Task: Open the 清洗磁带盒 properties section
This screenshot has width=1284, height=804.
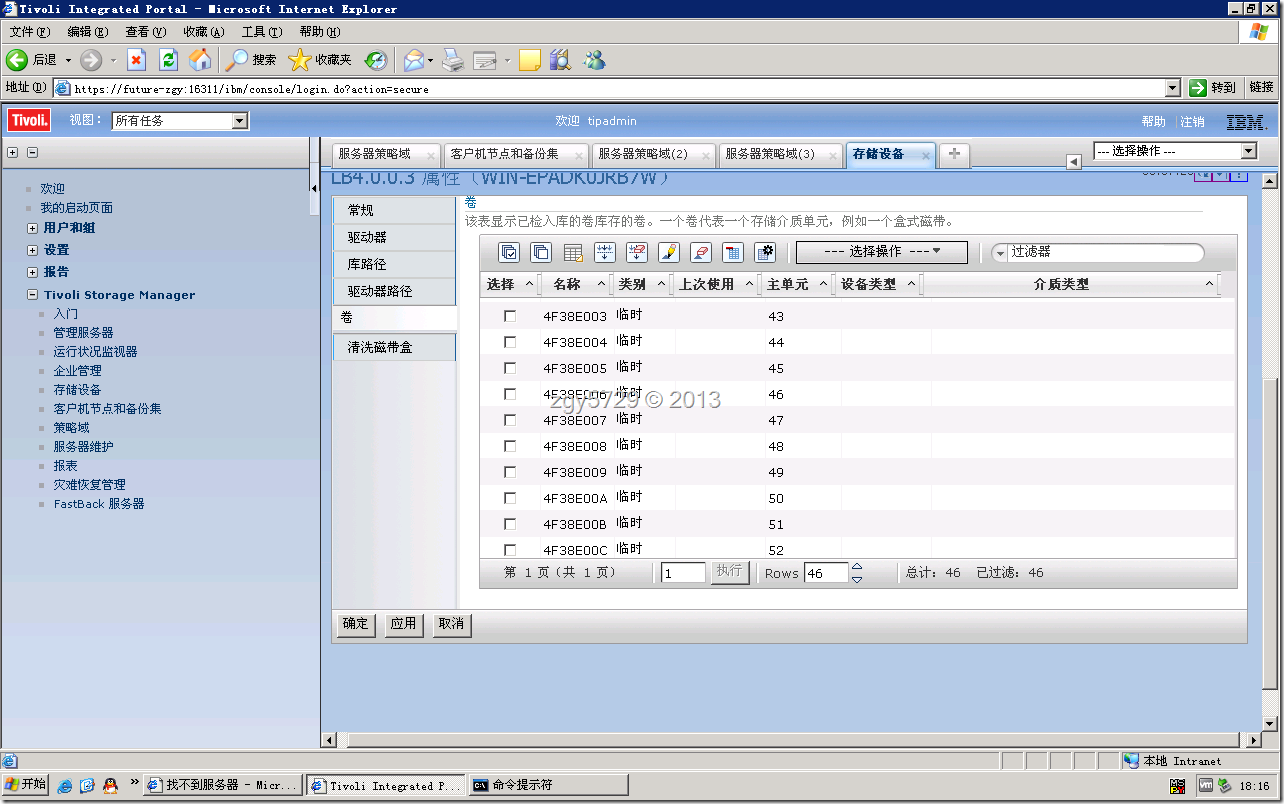Action: (394, 347)
